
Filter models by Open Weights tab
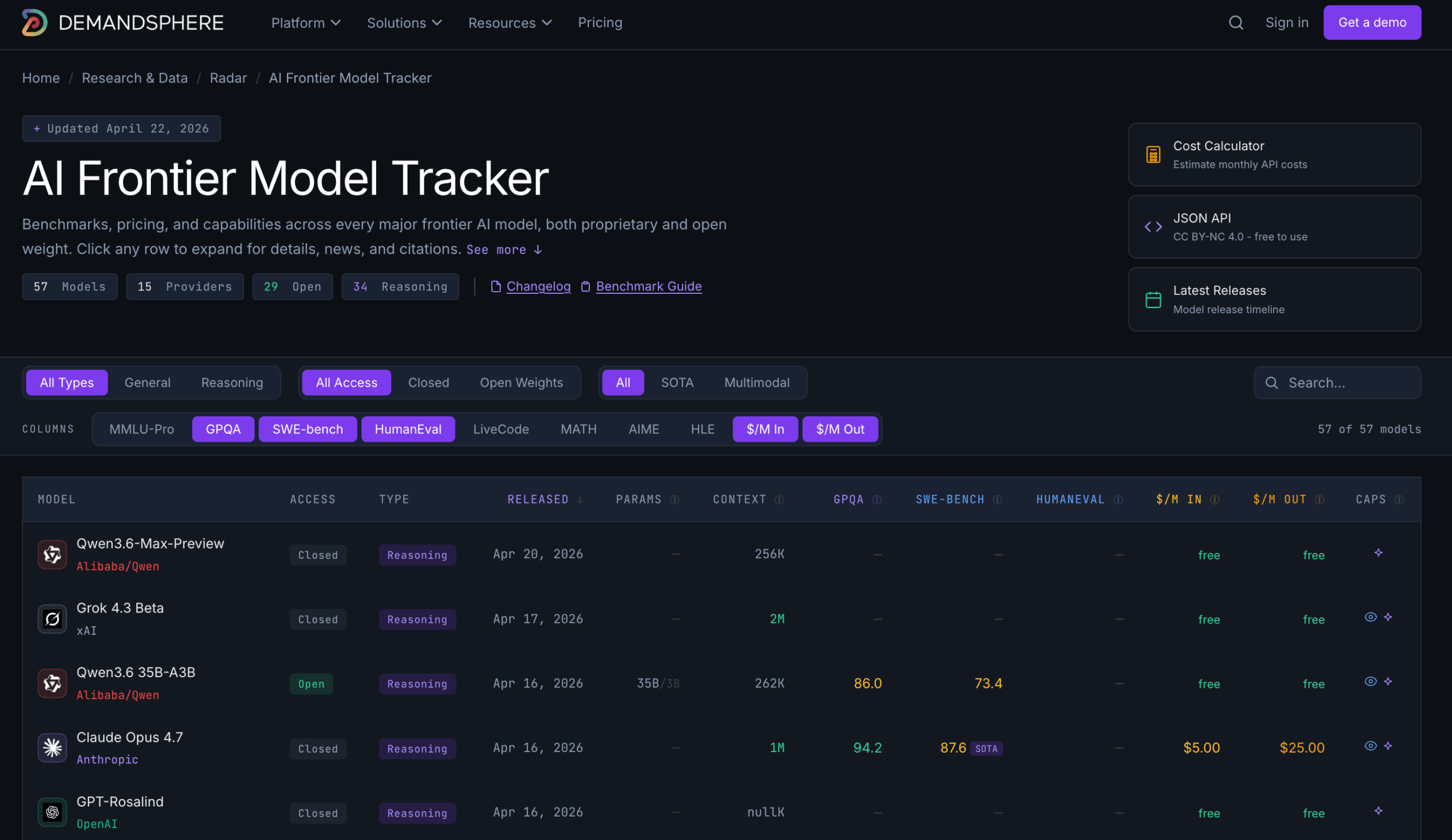(521, 382)
